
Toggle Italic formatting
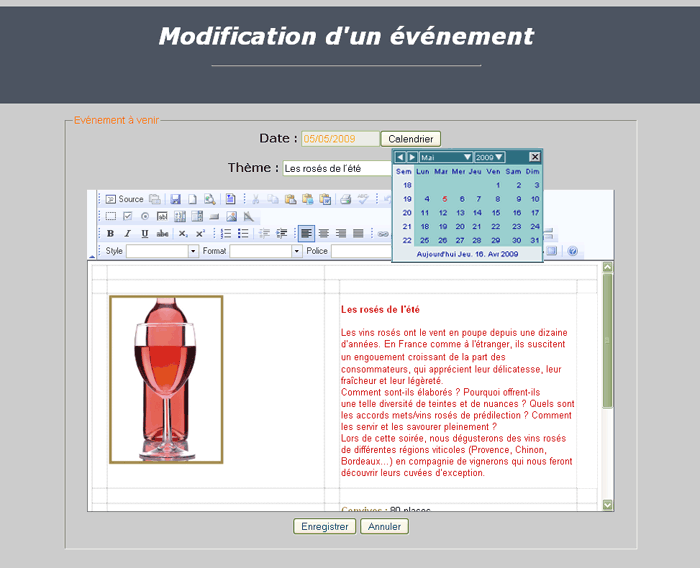[x=128, y=234]
